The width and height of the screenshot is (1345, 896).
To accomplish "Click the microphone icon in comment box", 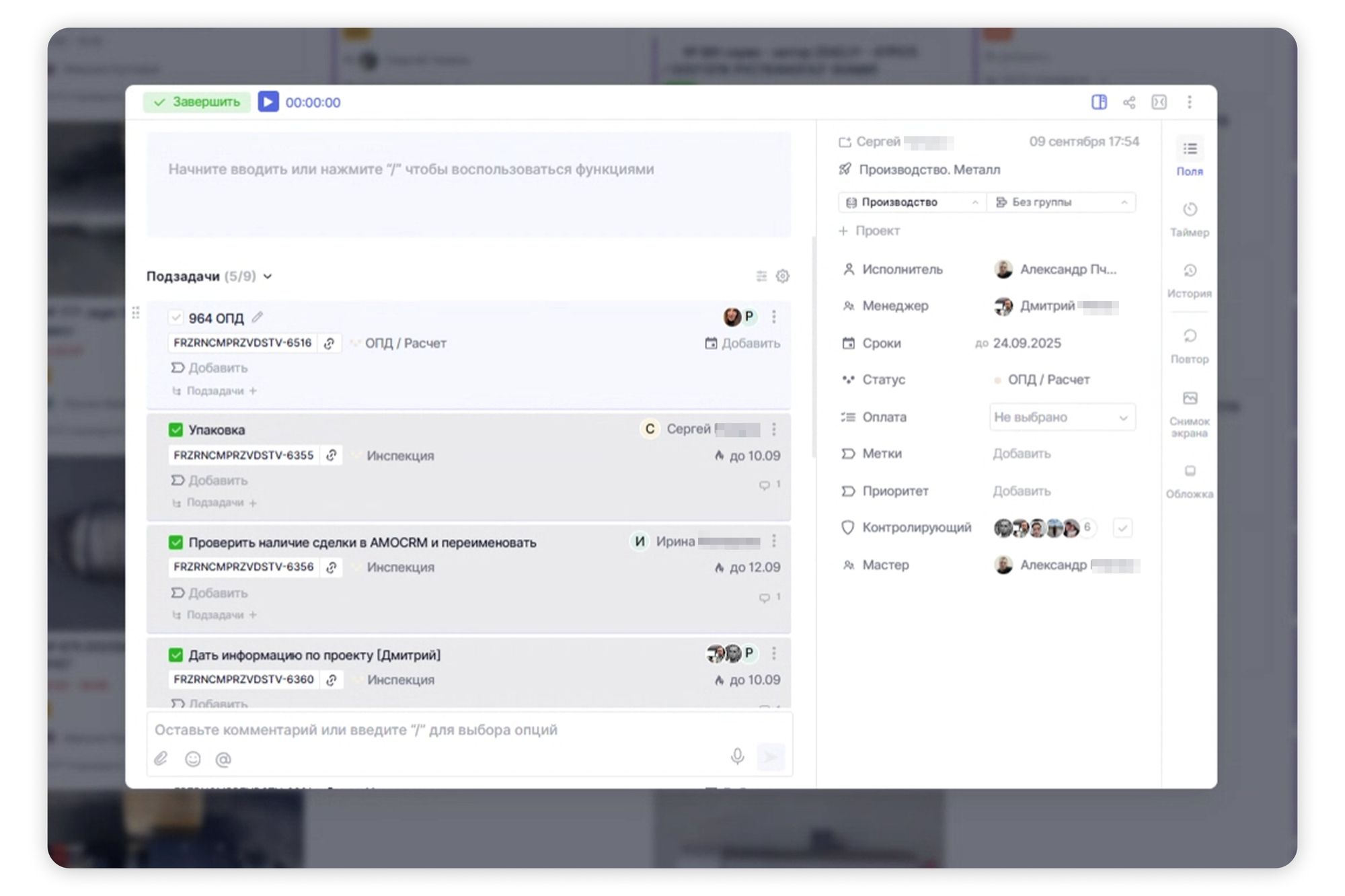I will tap(737, 757).
